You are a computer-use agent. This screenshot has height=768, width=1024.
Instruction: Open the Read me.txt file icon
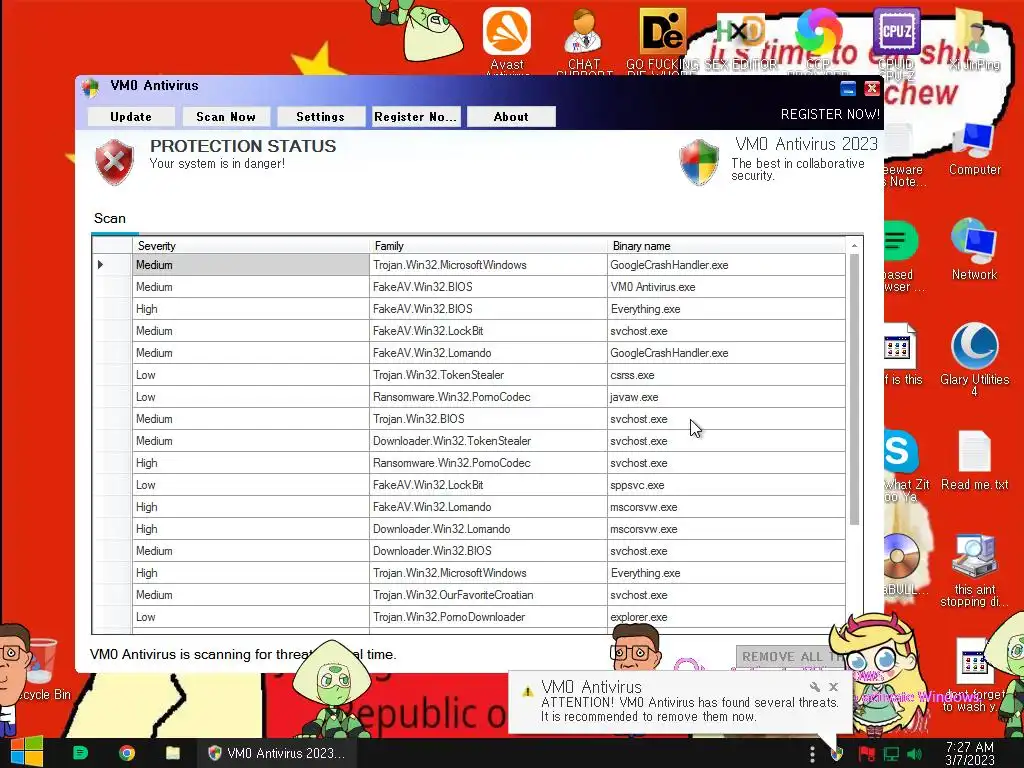974,460
